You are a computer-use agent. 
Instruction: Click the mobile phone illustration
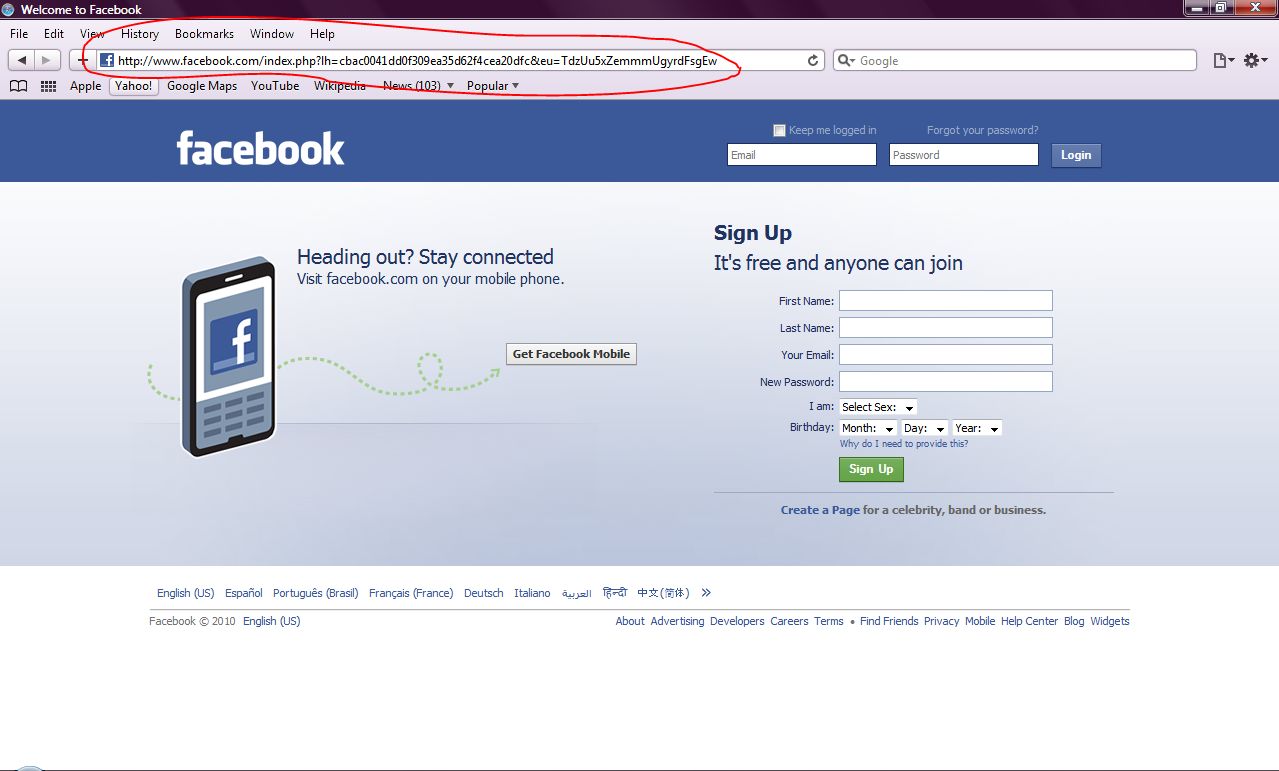(229, 357)
